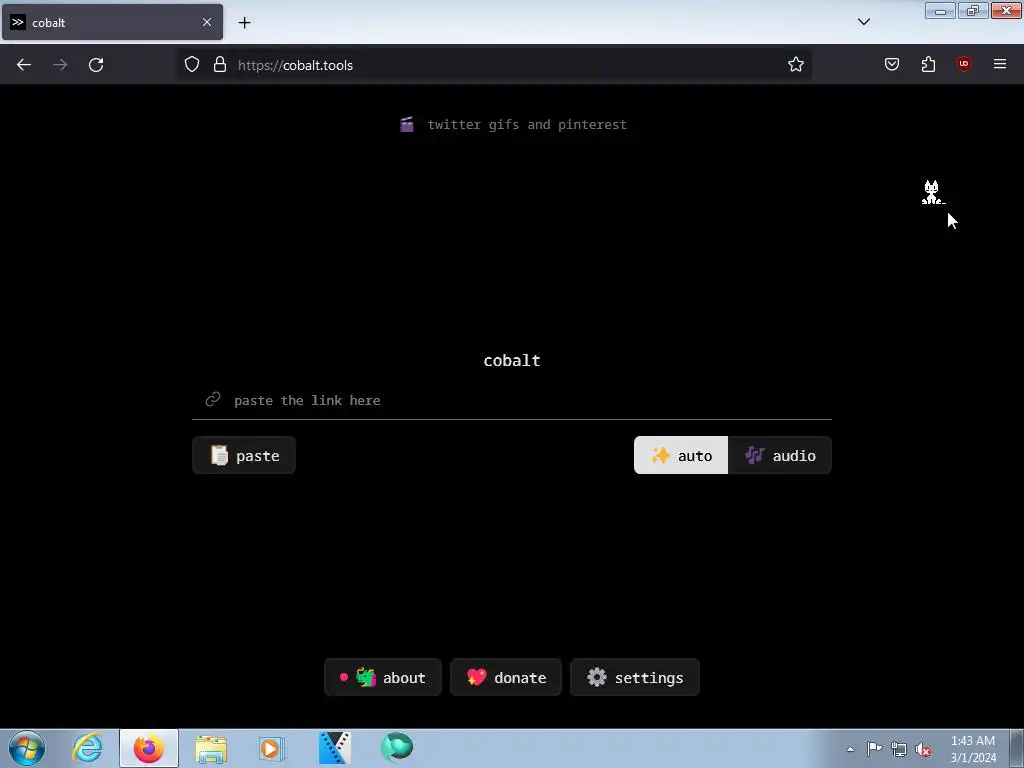1024x768 pixels.
Task: Show hidden system tray icons
Action: 850,749
